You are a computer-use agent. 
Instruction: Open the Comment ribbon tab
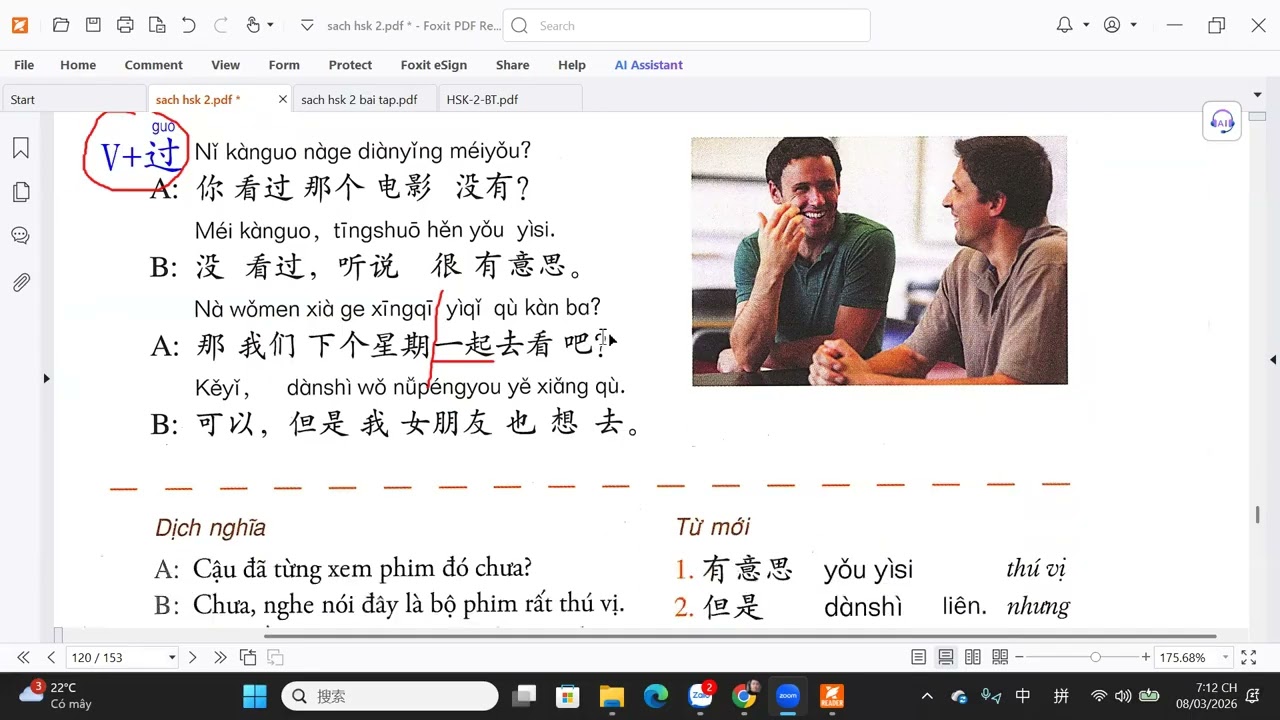pyautogui.click(x=154, y=65)
